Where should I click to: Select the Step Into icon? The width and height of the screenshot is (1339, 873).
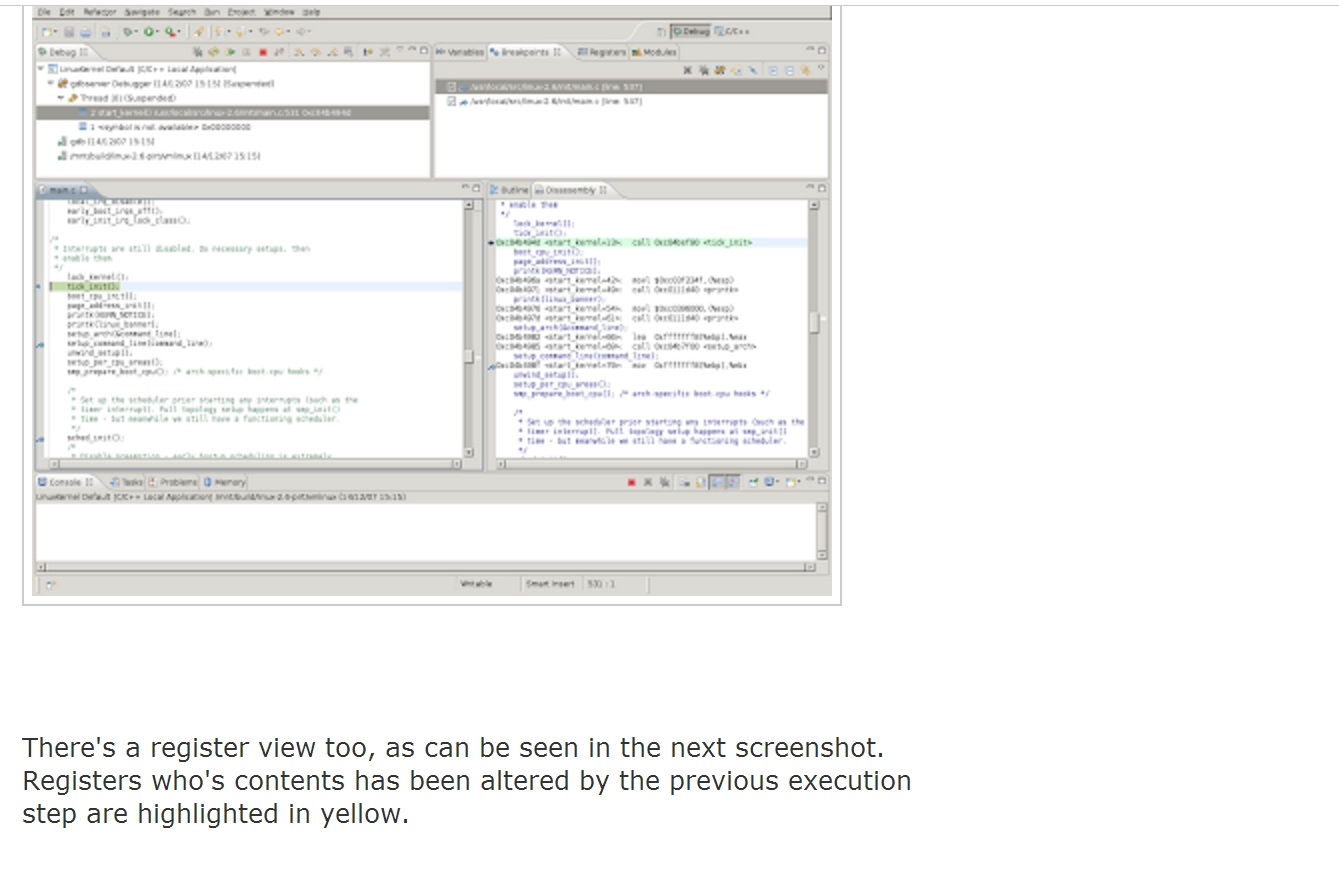[x=299, y=50]
